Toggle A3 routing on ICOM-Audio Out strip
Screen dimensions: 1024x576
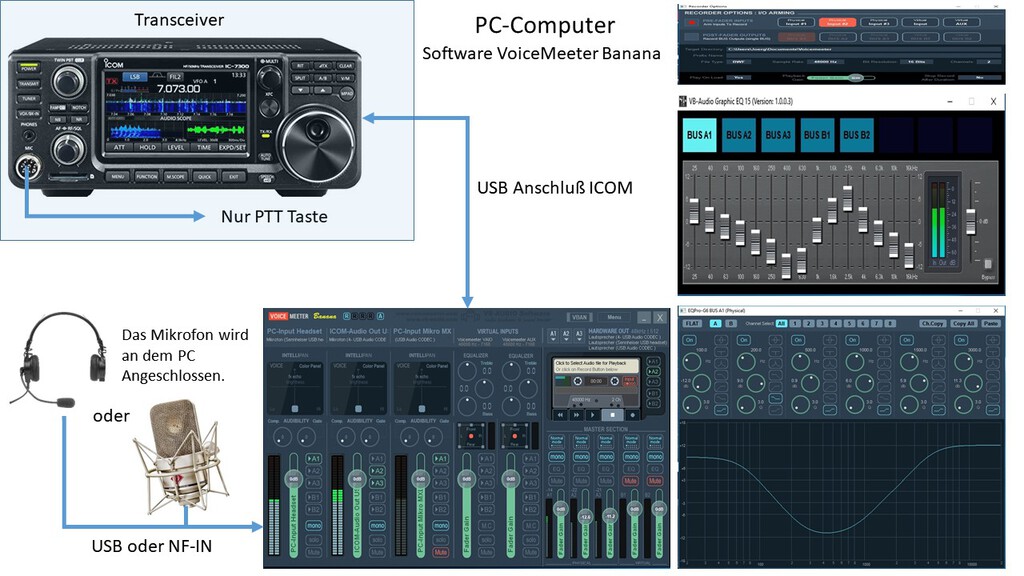pyautogui.click(x=377, y=483)
